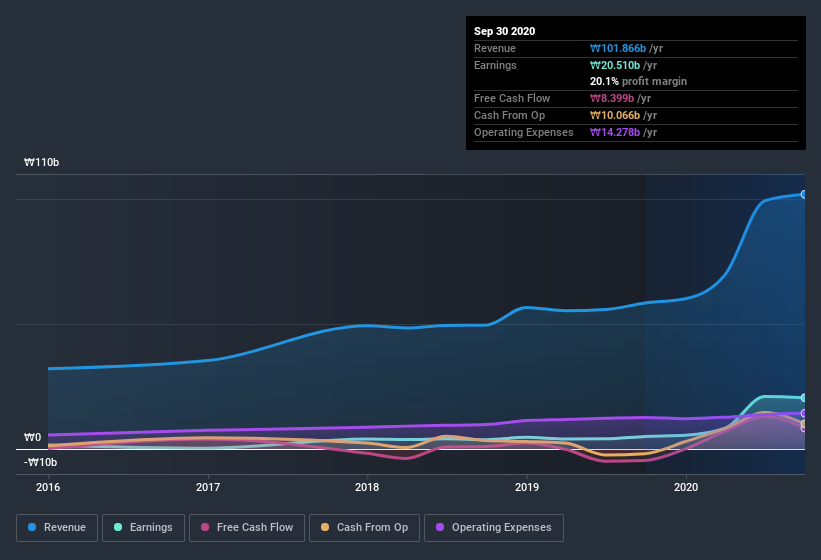Click the ₩101.866b revenue value
Screen dimensions: 821x560
(618, 48)
